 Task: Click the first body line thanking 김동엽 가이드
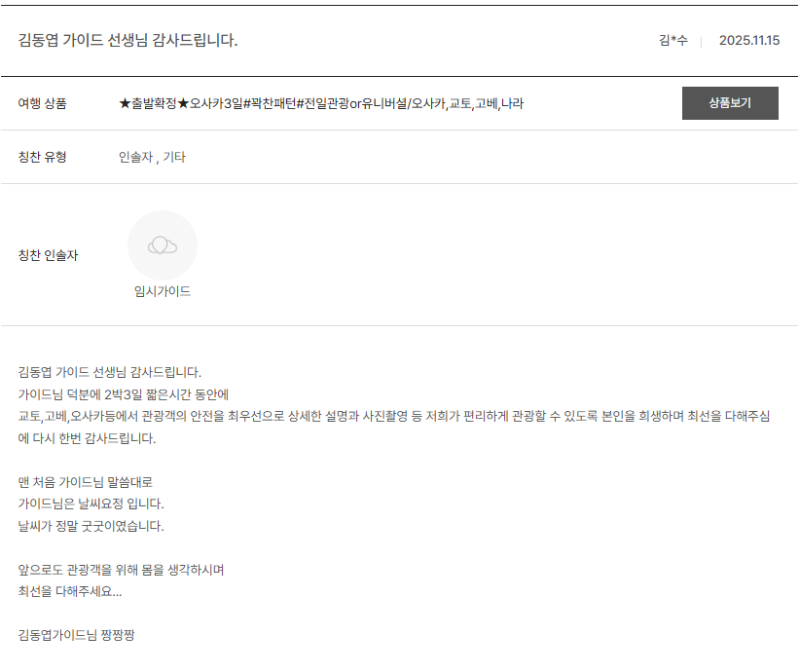click(x=110, y=372)
